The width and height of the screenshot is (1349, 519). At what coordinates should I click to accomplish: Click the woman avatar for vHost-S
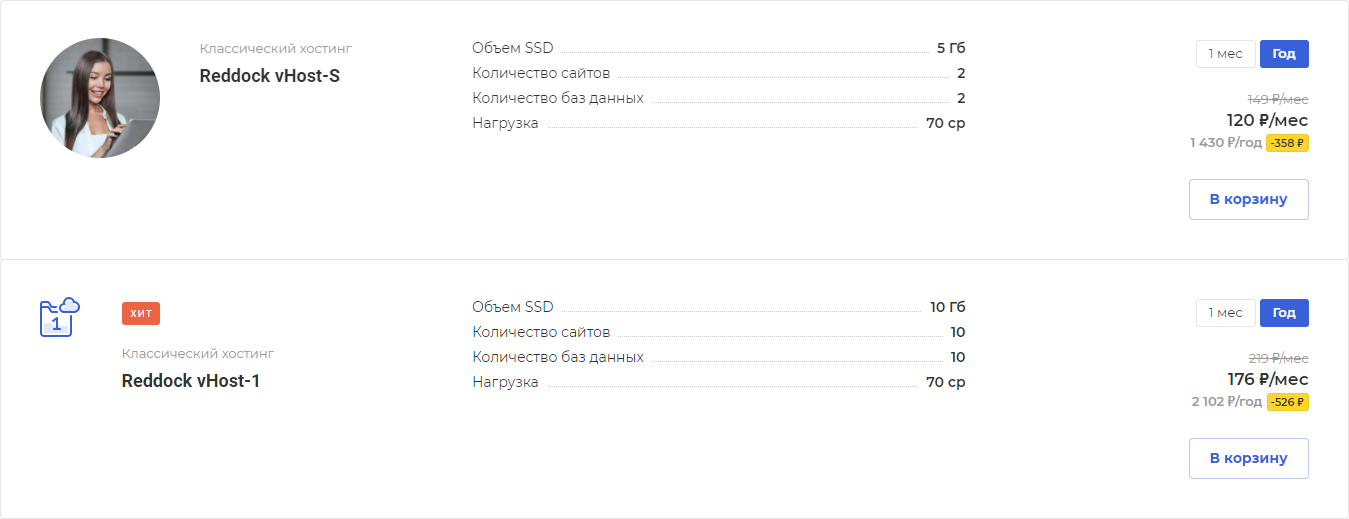tap(100, 98)
